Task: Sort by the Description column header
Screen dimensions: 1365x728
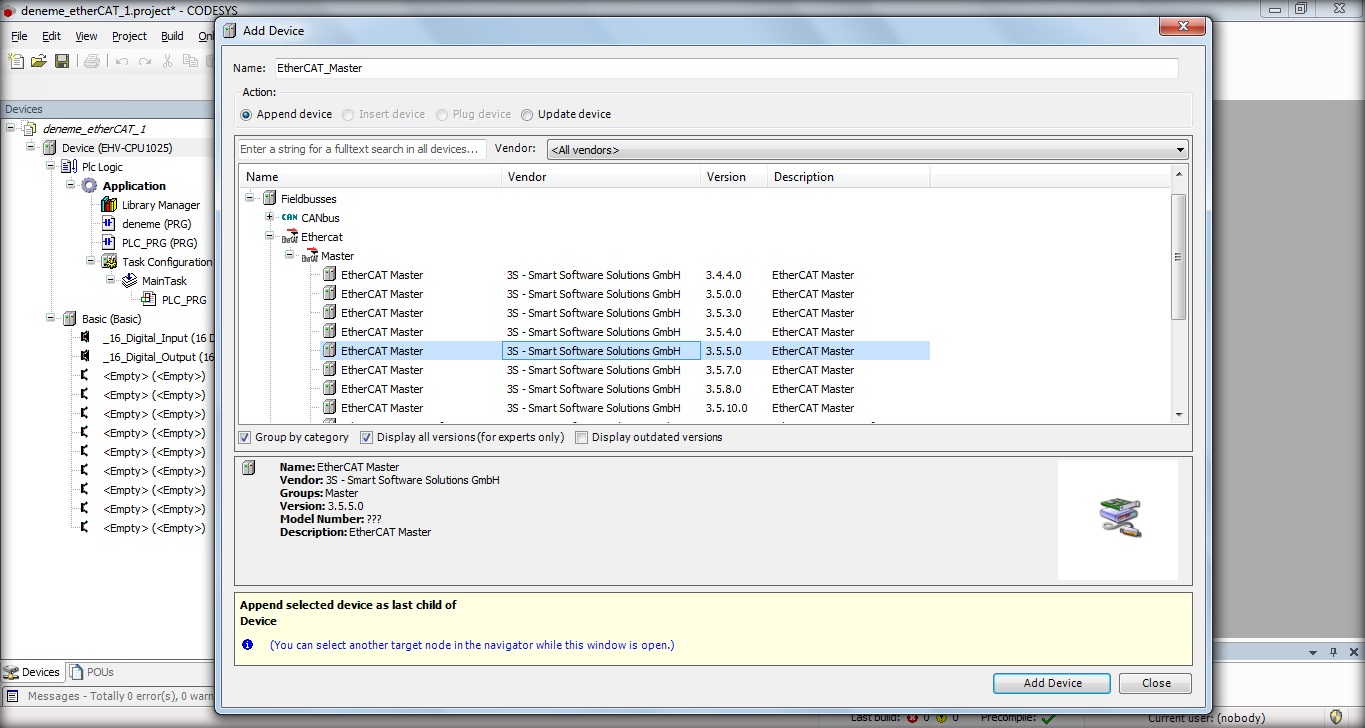Action: pyautogui.click(x=849, y=177)
